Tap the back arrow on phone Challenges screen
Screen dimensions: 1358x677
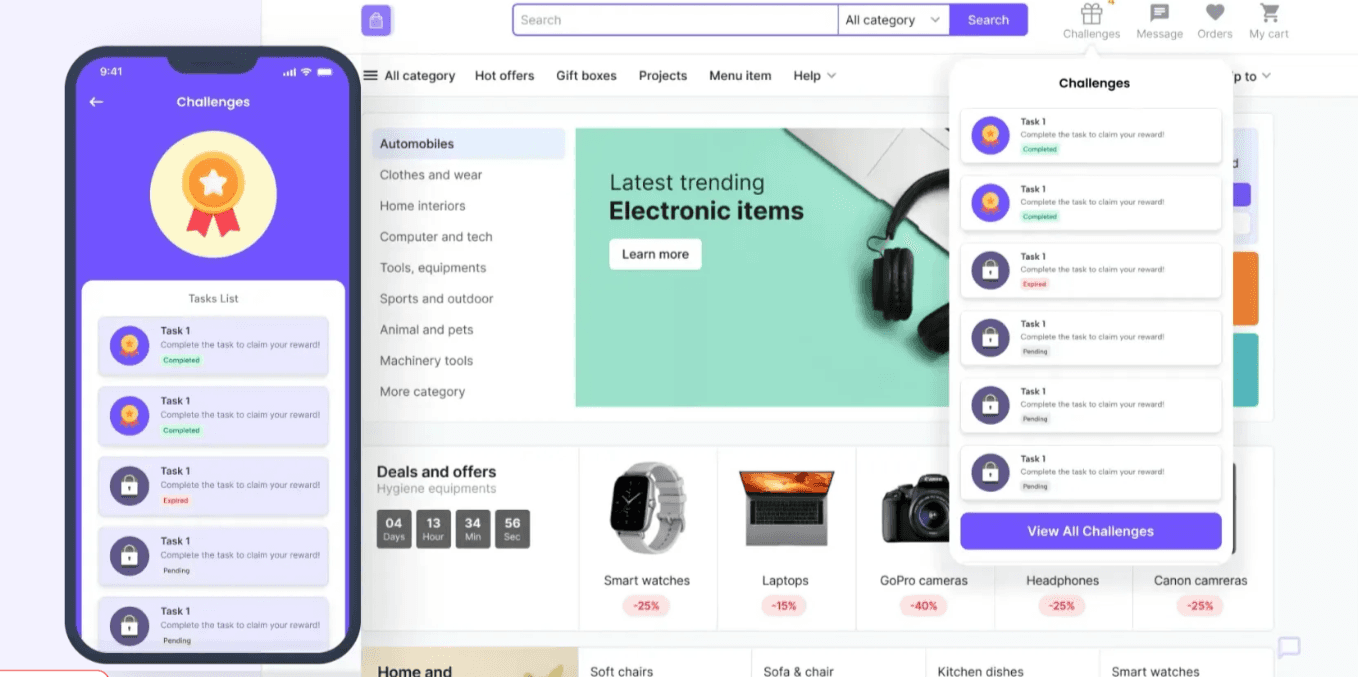coord(96,102)
